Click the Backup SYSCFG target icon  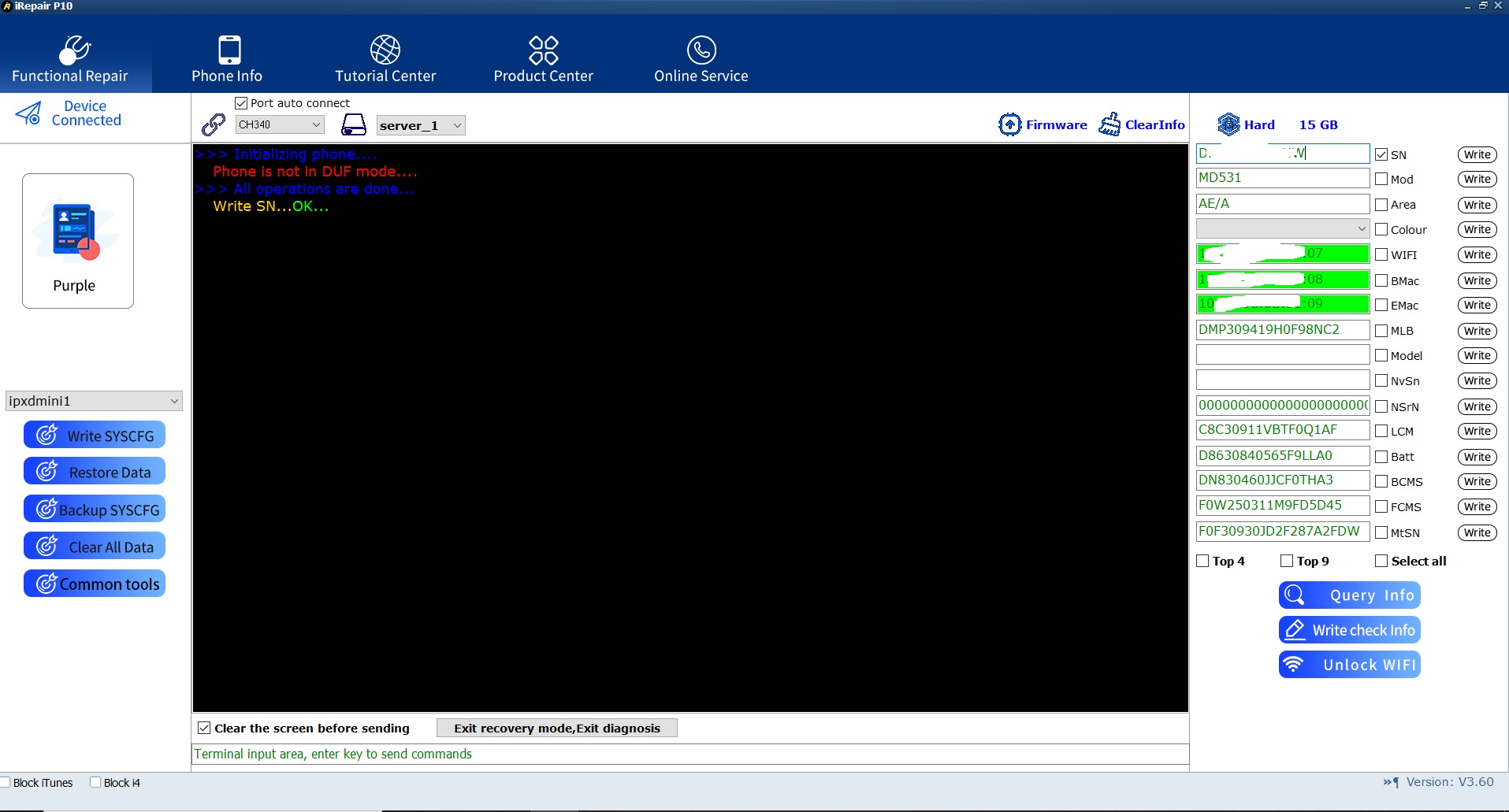pyautogui.click(x=47, y=509)
